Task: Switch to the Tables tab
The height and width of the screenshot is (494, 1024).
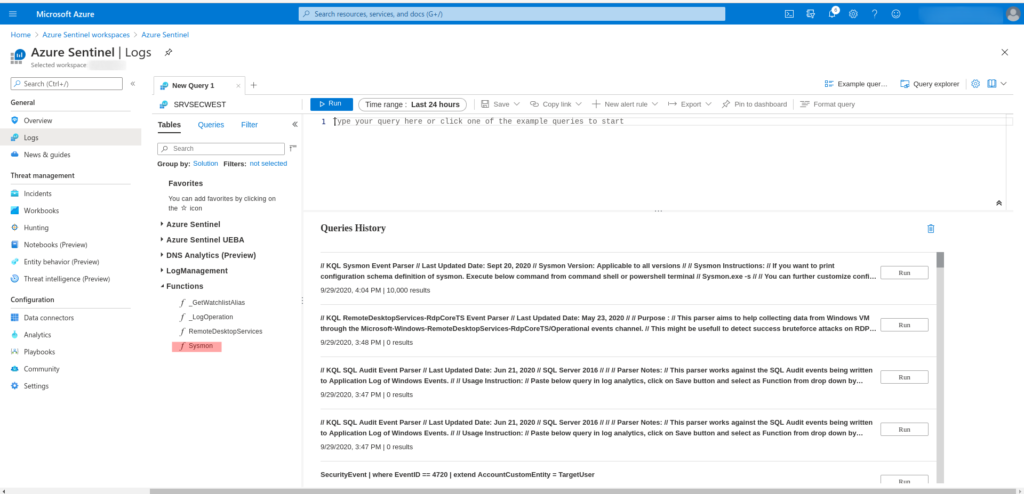Action: (169, 125)
